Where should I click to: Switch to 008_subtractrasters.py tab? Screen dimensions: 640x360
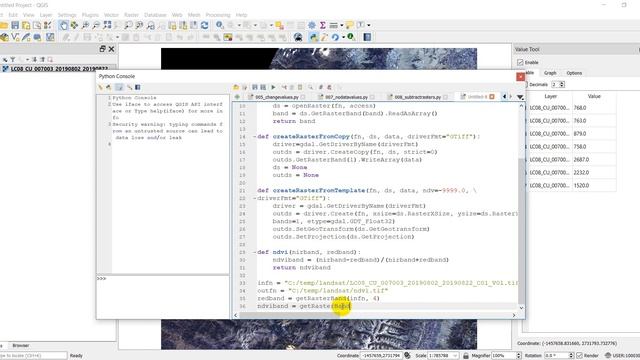coord(418,97)
